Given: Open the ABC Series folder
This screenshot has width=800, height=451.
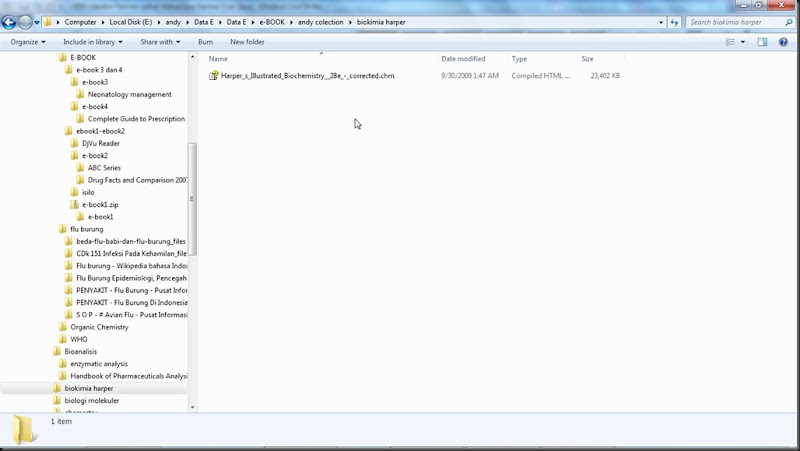Looking at the screenshot, I should coord(104,168).
